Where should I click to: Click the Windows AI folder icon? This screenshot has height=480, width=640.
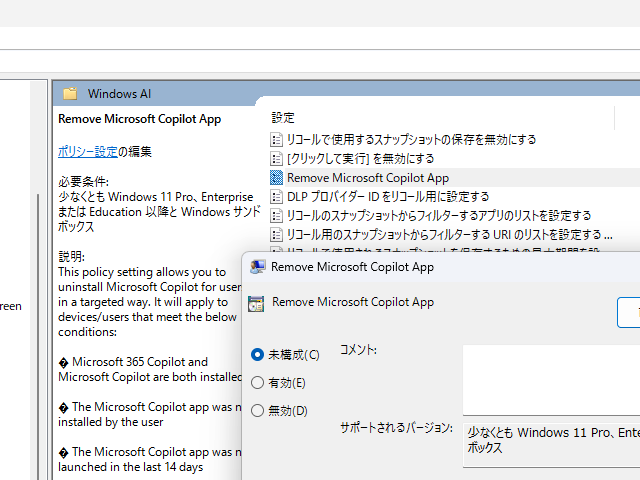click(70, 94)
